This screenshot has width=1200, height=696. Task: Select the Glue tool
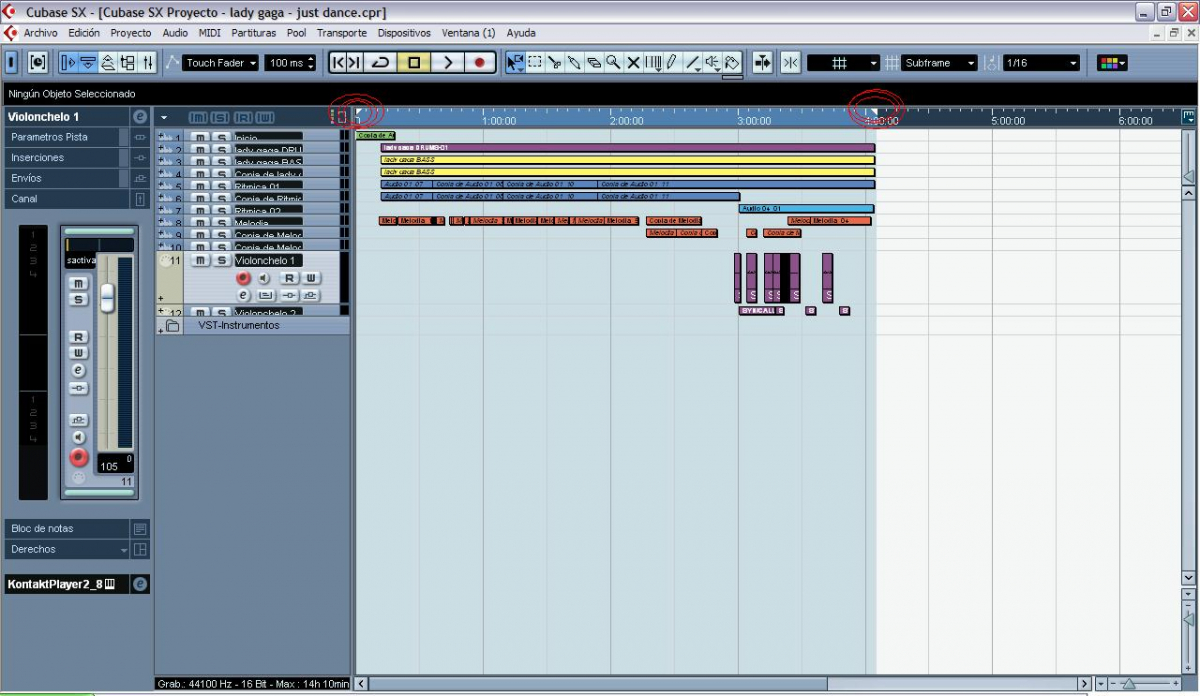(x=574, y=62)
